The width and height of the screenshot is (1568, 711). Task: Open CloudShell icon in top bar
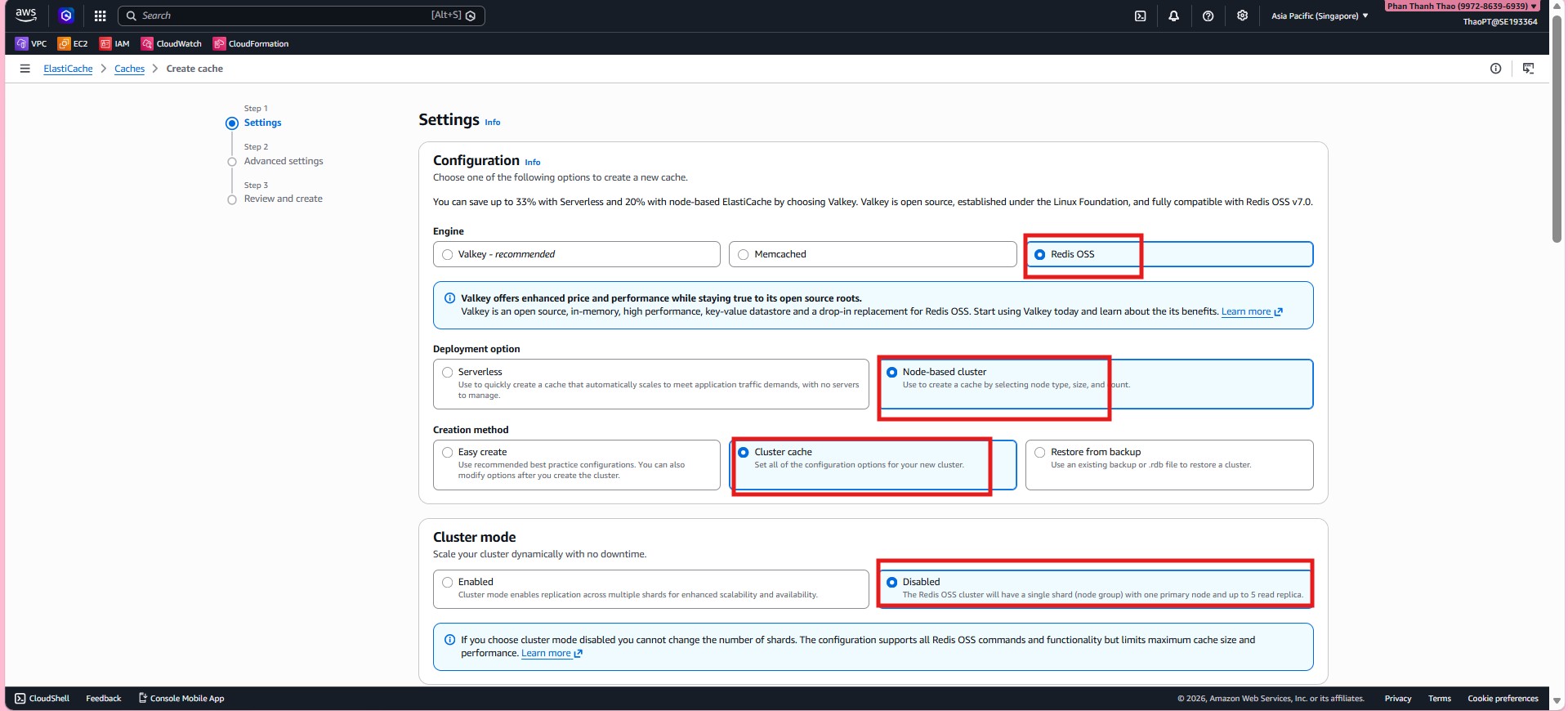(1140, 16)
